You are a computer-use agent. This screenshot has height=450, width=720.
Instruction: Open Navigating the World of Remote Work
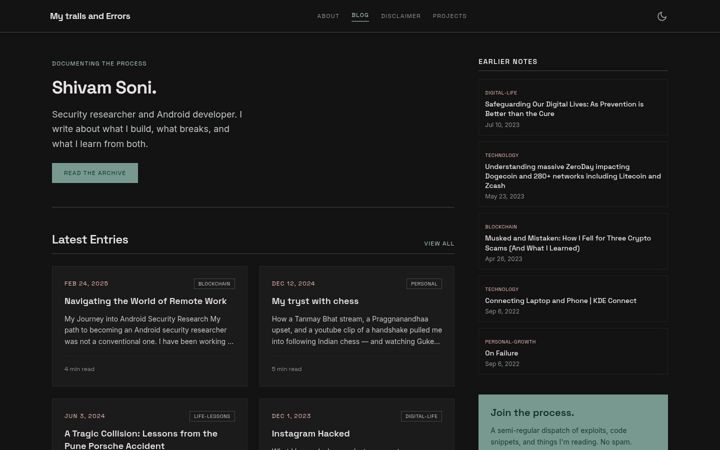[145, 301]
